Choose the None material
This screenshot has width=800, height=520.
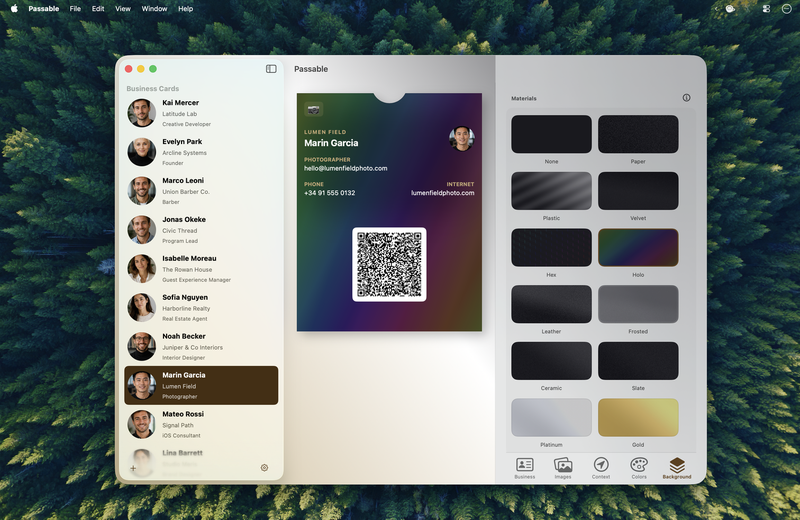[551, 134]
